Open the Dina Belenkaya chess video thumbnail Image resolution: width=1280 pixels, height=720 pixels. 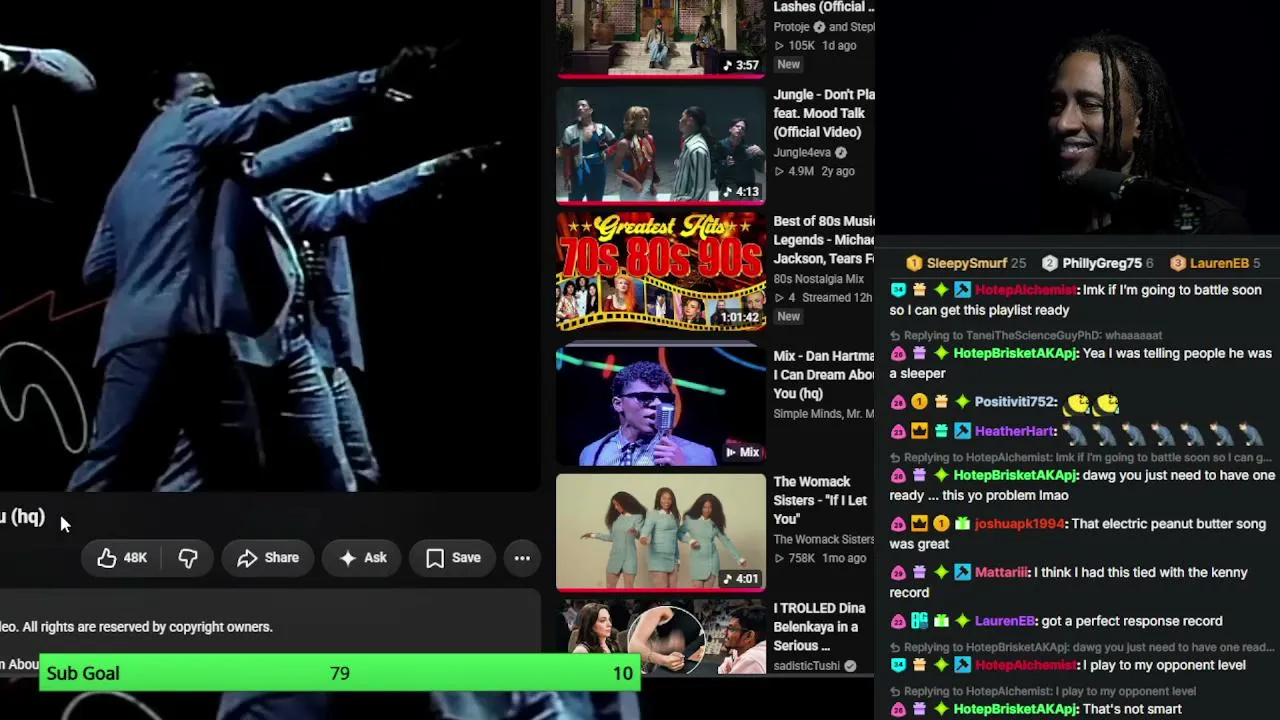point(661,637)
